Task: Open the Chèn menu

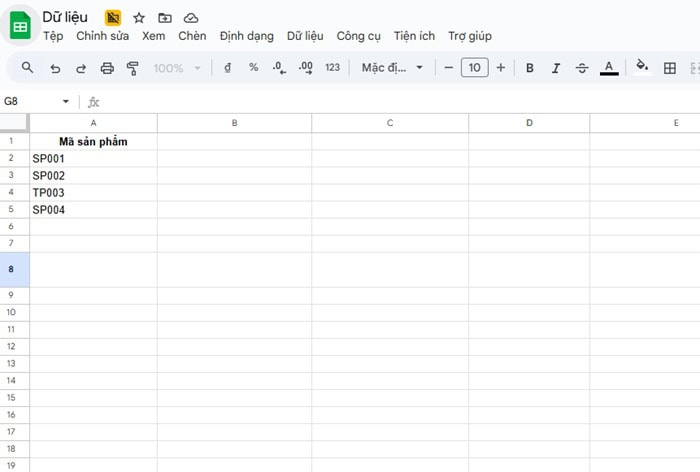Action: tap(192, 36)
